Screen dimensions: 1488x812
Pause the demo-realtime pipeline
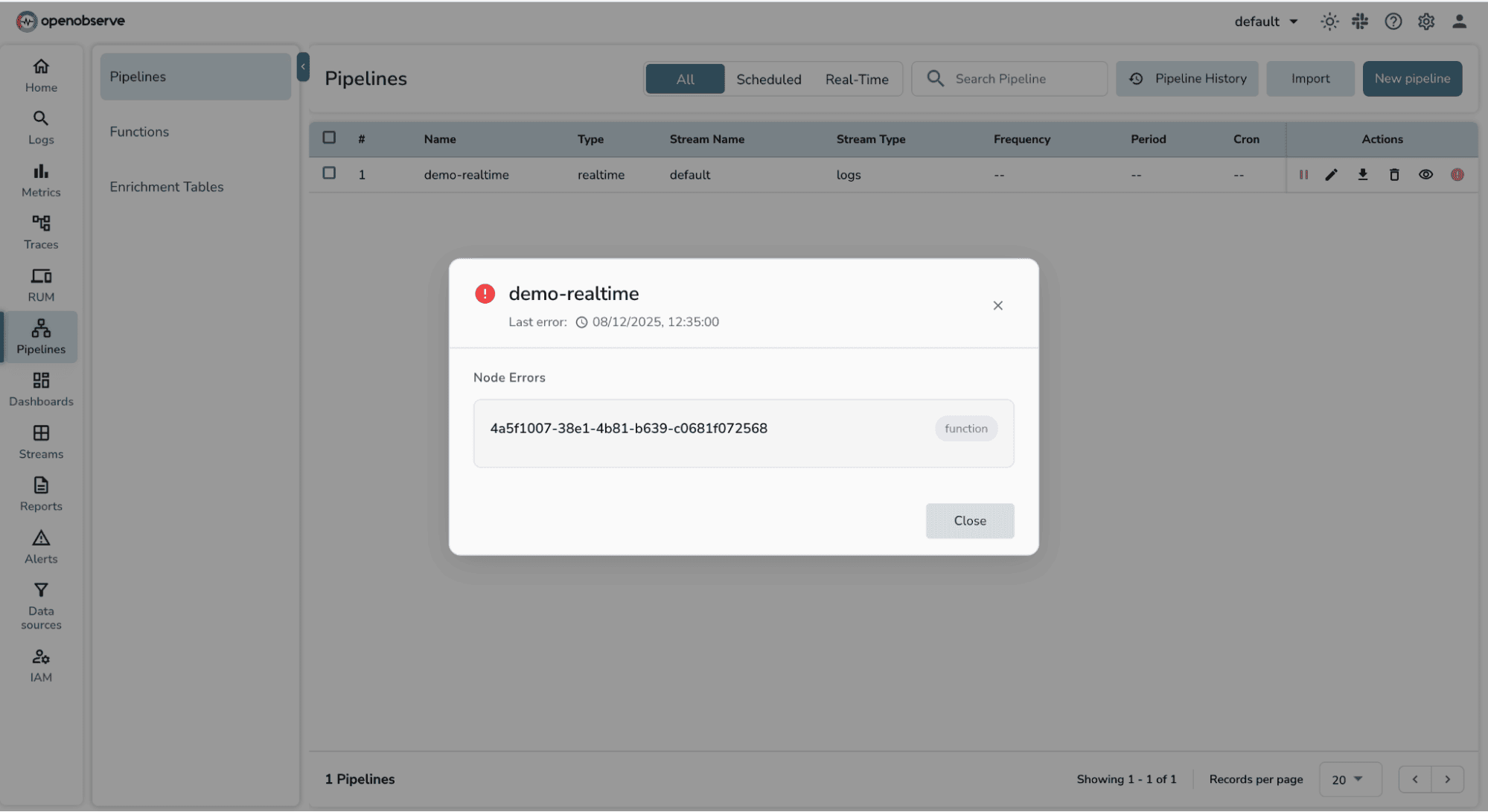point(1303,175)
